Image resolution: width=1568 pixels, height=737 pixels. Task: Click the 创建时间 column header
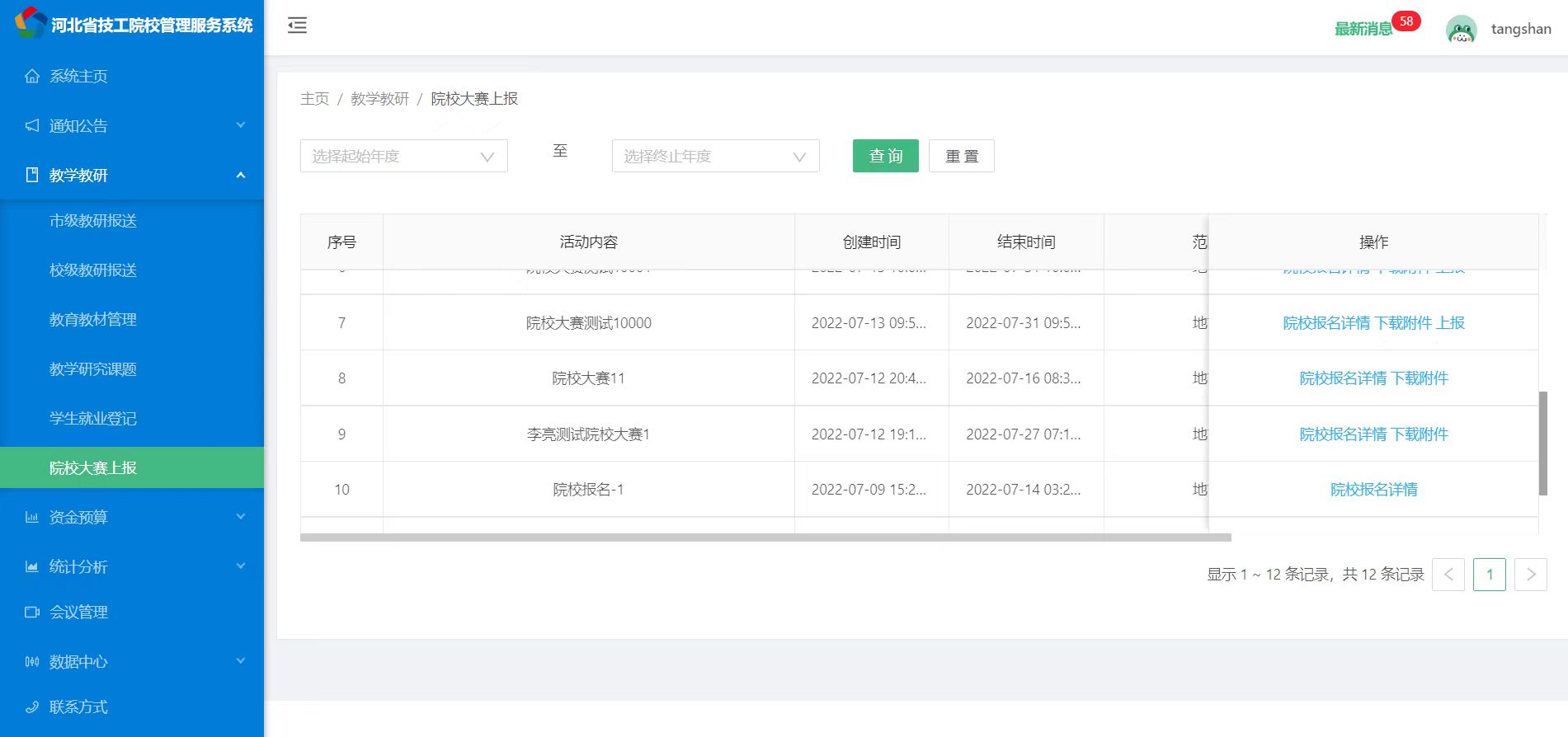pos(872,242)
